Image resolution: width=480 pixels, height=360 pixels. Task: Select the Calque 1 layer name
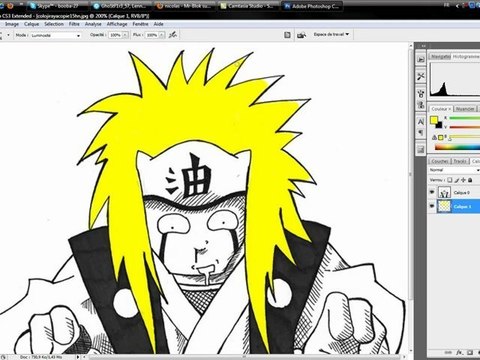point(462,207)
